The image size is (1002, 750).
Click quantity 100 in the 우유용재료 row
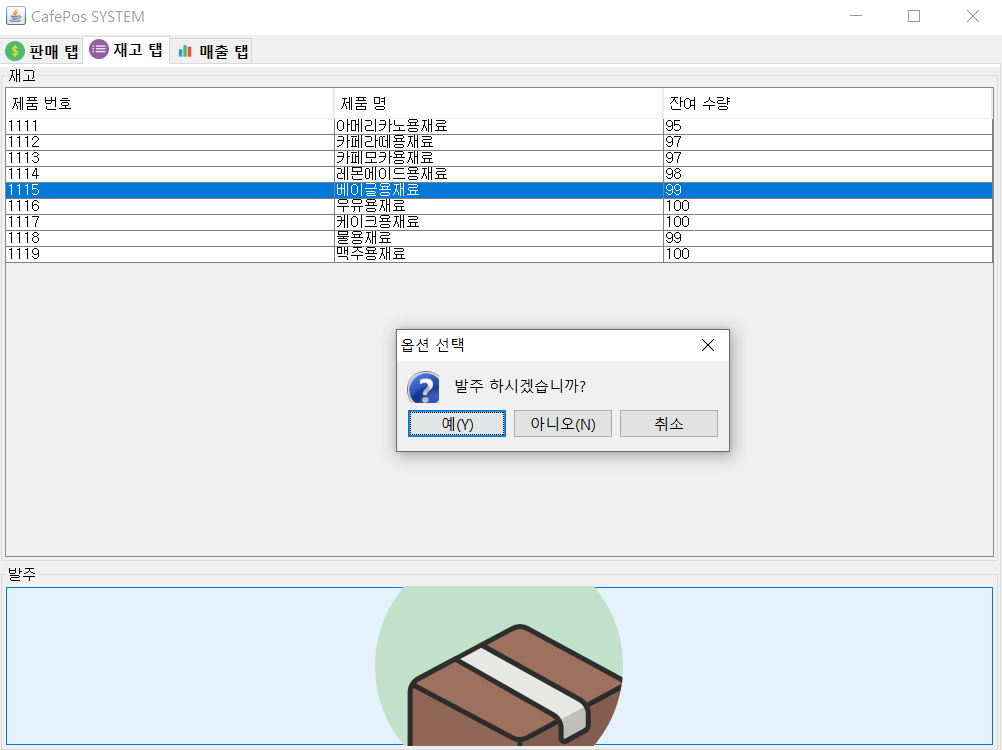point(828,206)
